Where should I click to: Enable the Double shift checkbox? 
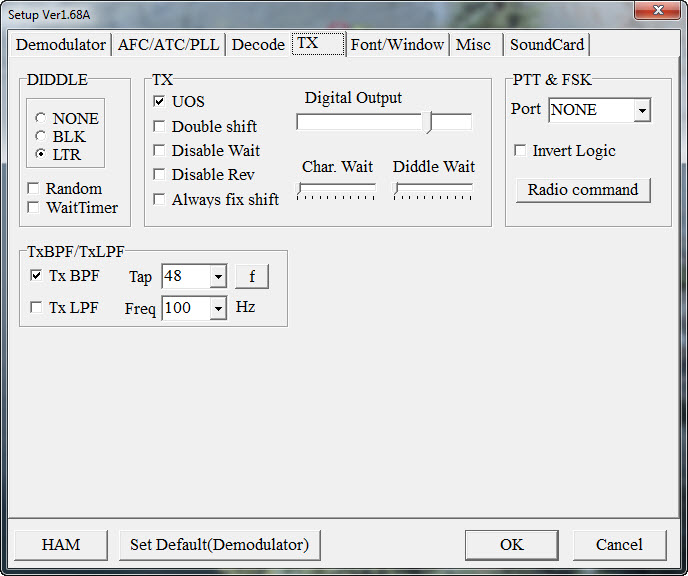pos(159,126)
